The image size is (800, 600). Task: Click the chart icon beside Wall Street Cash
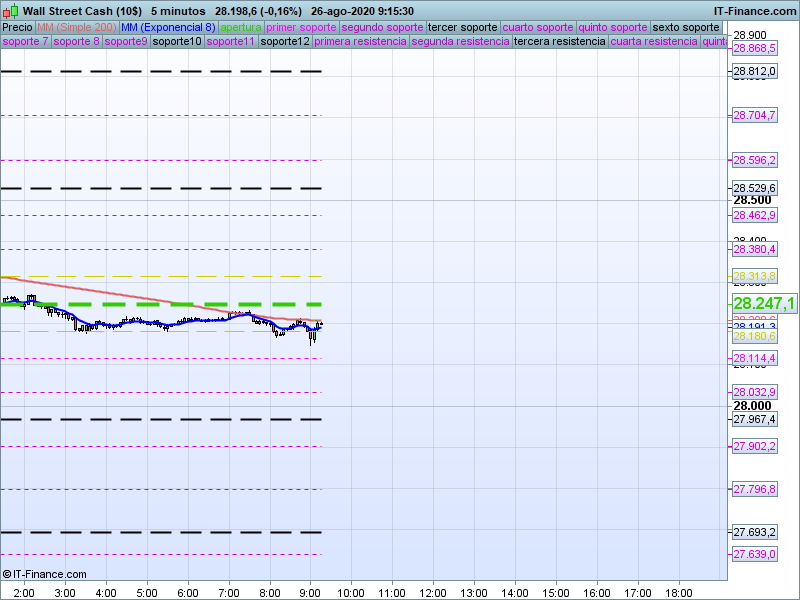[11, 10]
